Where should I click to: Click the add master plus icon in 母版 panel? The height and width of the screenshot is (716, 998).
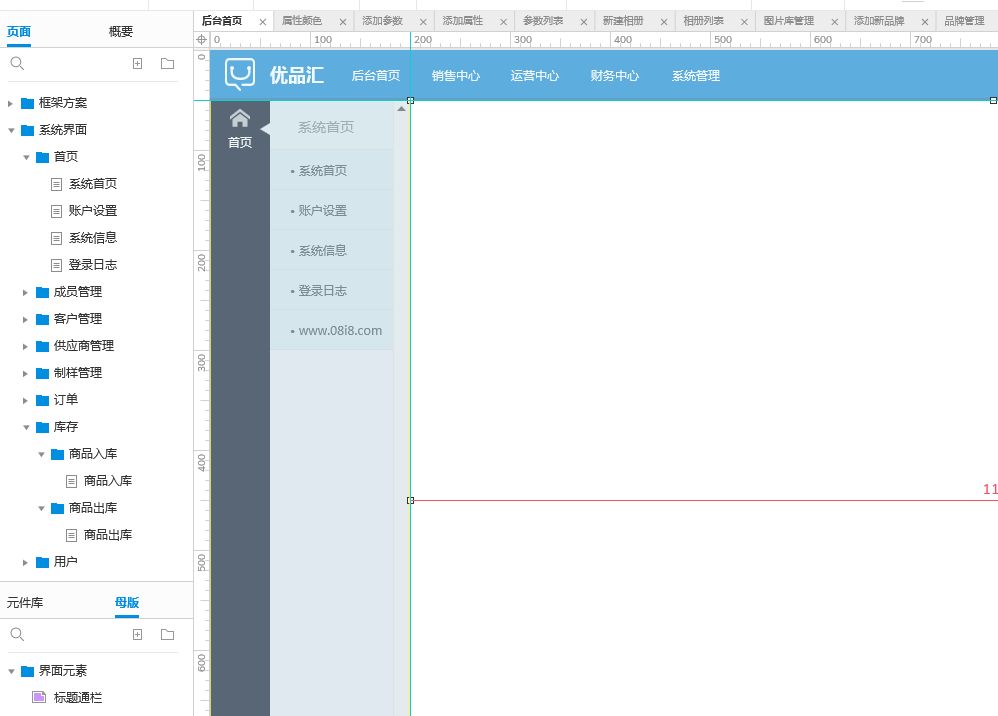137,634
